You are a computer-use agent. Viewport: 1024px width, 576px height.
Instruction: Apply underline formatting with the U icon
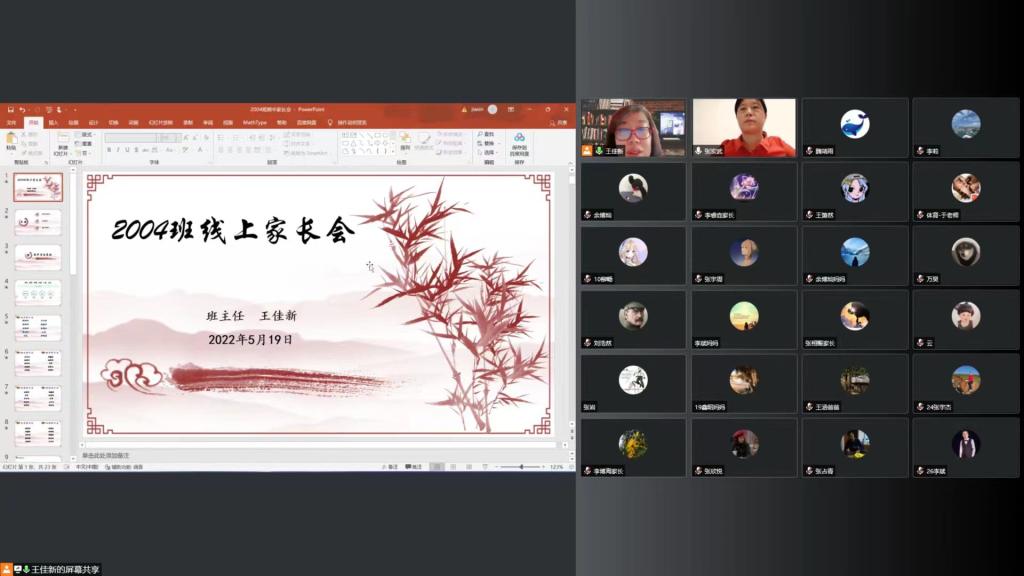coord(126,147)
